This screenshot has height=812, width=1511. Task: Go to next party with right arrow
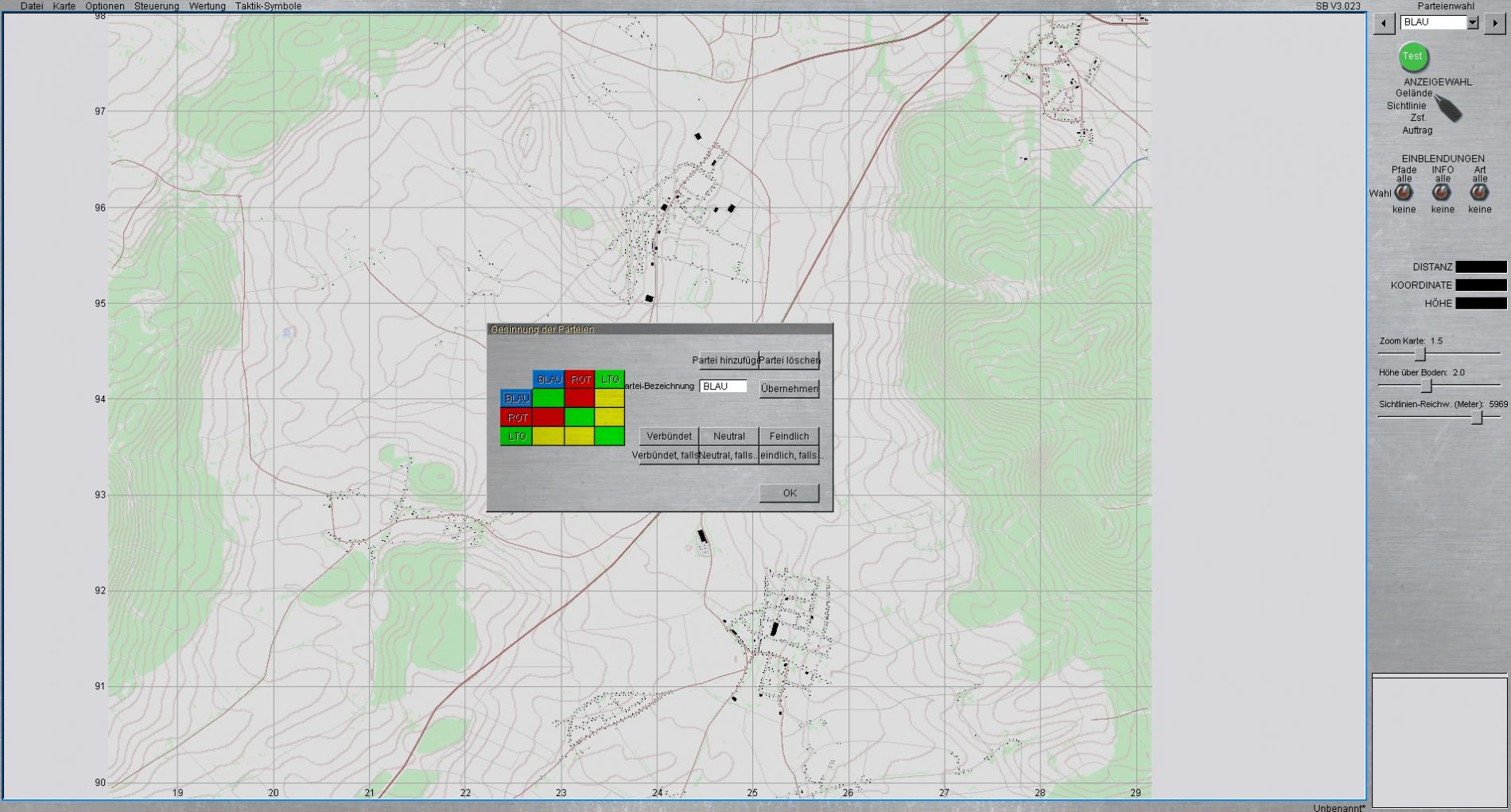(1494, 23)
